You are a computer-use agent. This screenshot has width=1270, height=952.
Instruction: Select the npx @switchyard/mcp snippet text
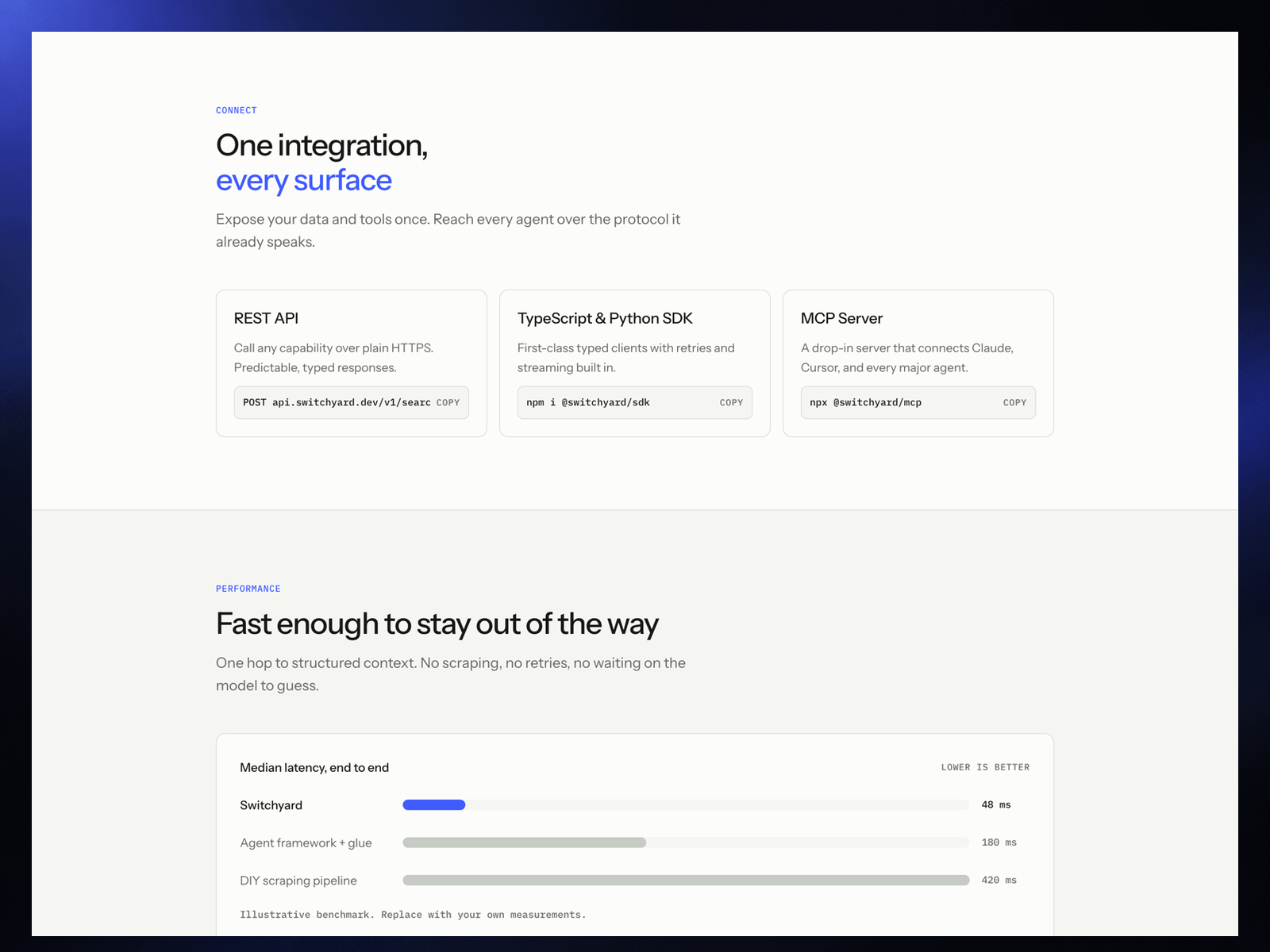tap(866, 403)
